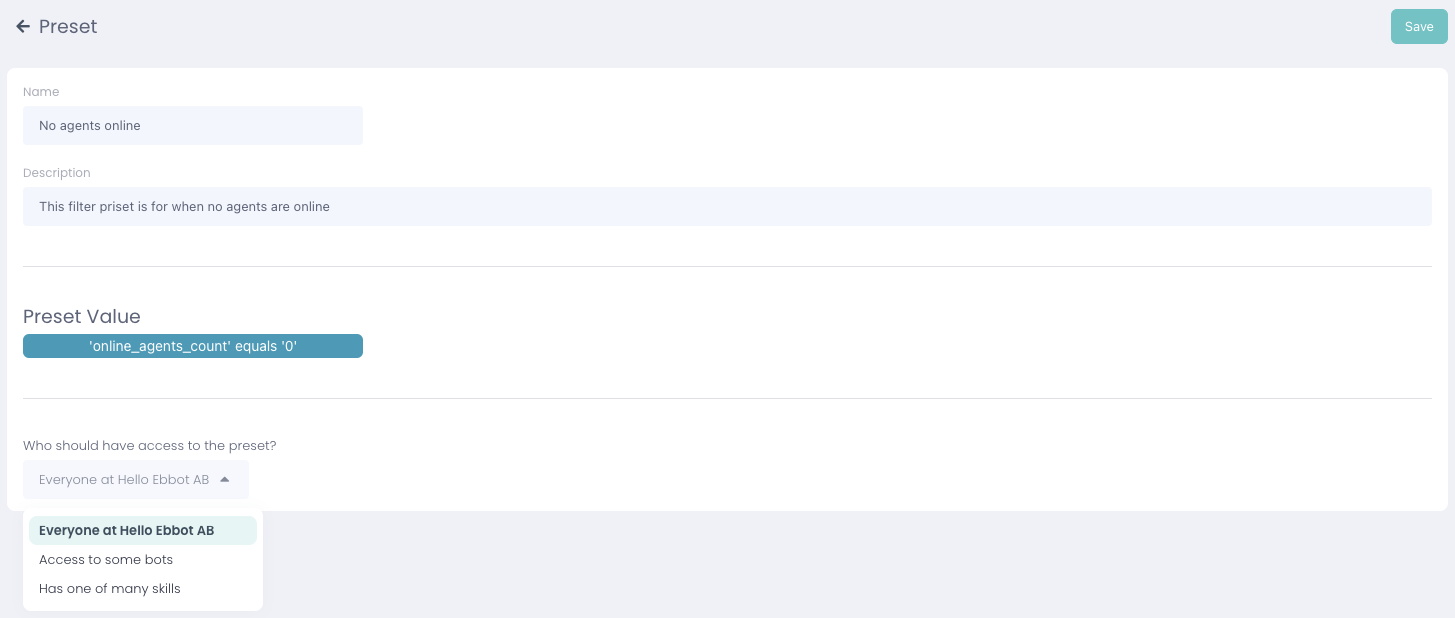The height and width of the screenshot is (618, 1455).
Task: Choose 'Access to some bots' option
Action: 106,560
